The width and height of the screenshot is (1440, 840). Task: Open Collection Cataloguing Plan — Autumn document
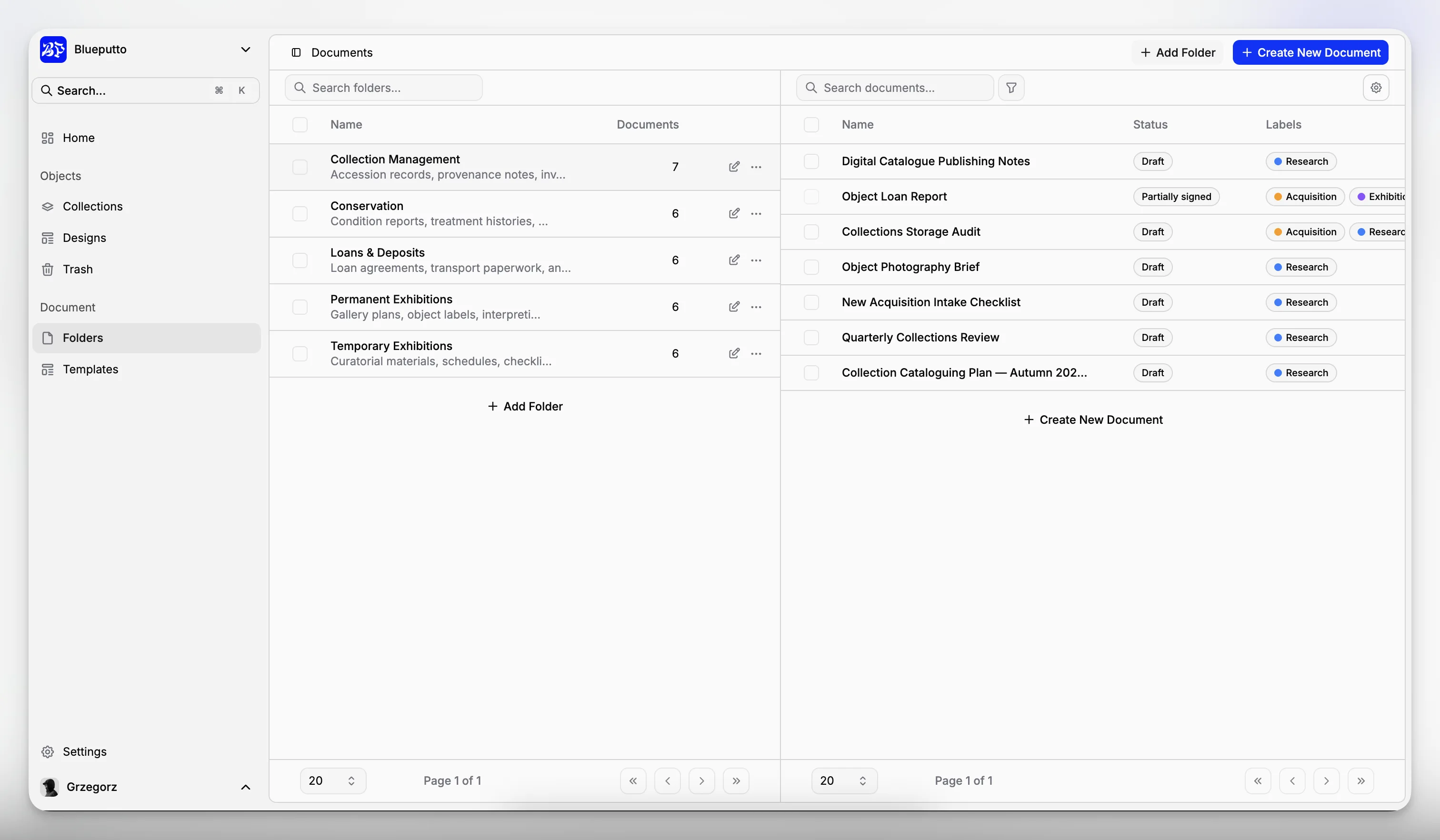[964, 372]
